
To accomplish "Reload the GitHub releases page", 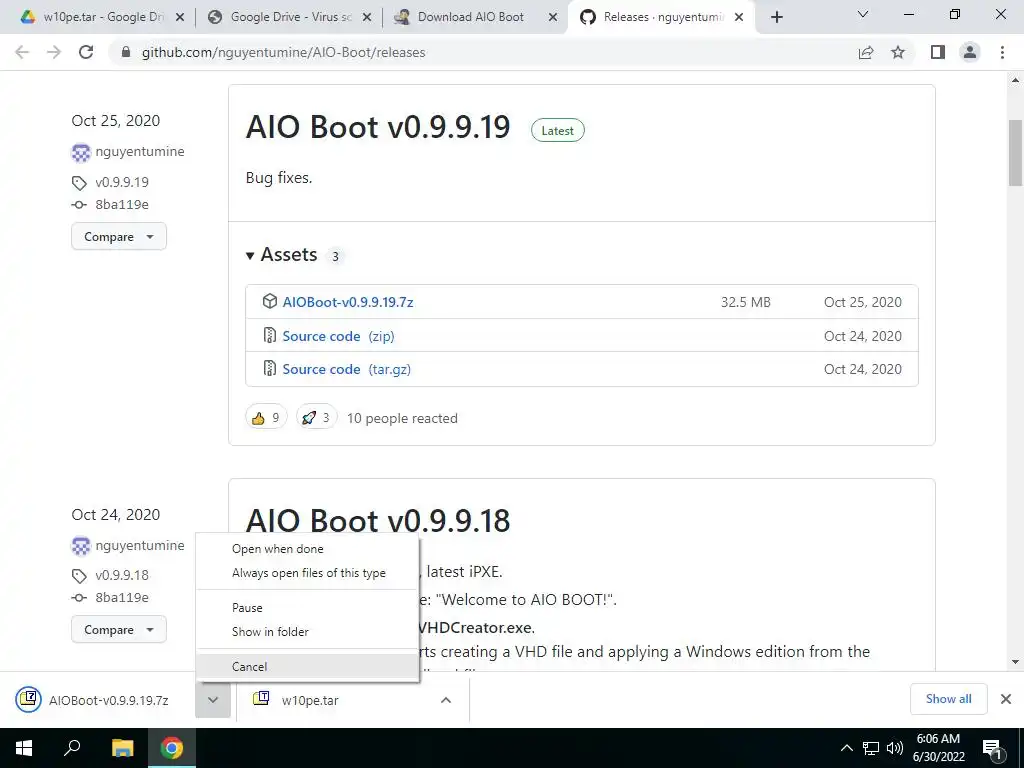I will (86, 52).
